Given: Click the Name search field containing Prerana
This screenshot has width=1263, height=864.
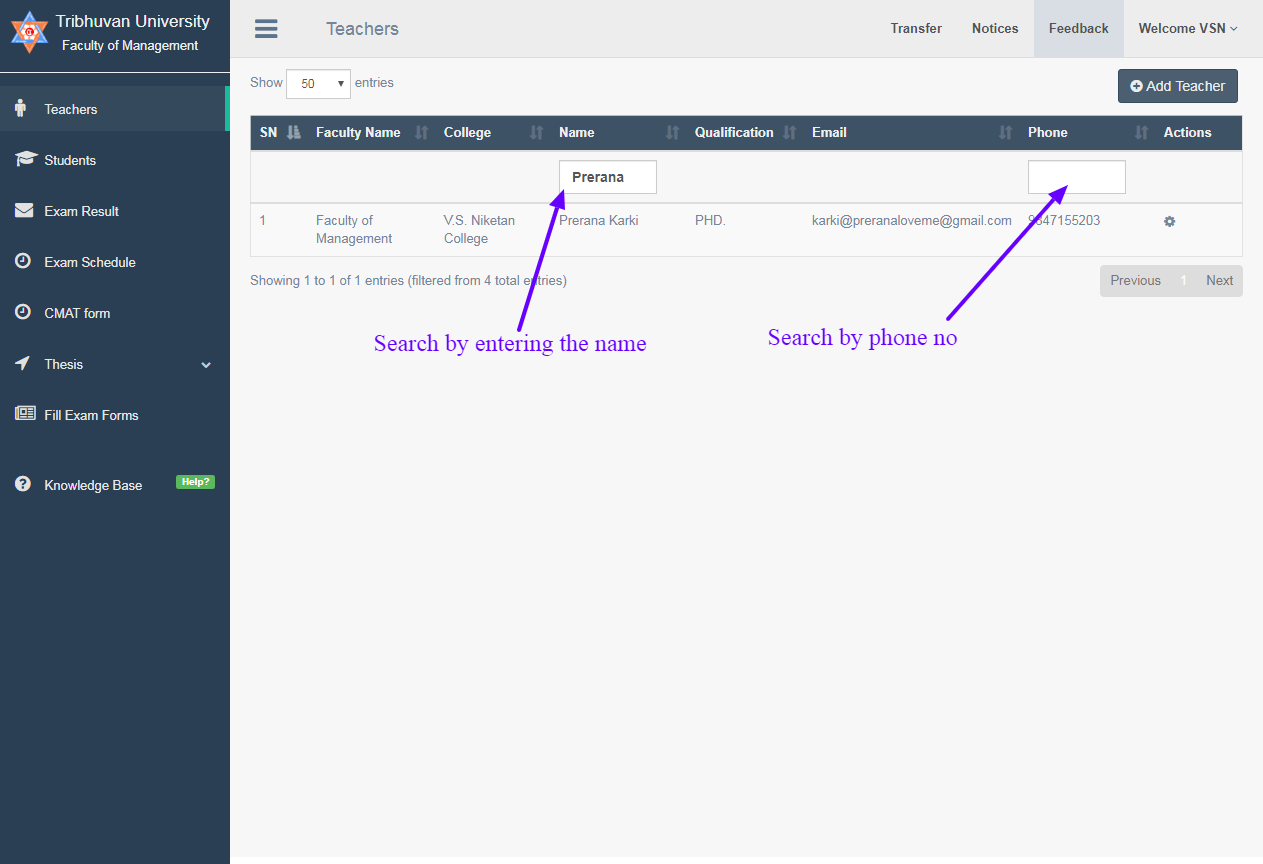Looking at the screenshot, I should (x=607, y=177).
